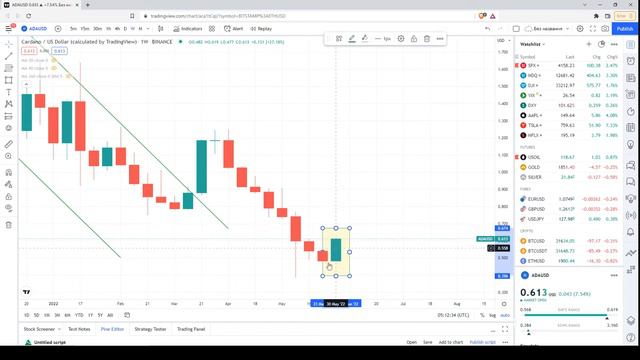Lock the selected drawing
Viewport: 640px width, 360px height.
[x=414, y=38]
